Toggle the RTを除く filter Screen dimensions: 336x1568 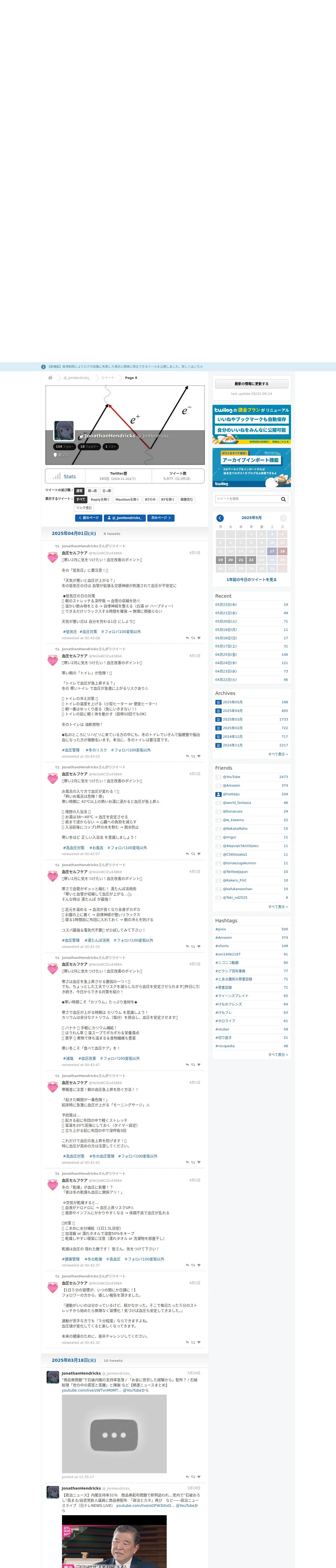(168, 499)
